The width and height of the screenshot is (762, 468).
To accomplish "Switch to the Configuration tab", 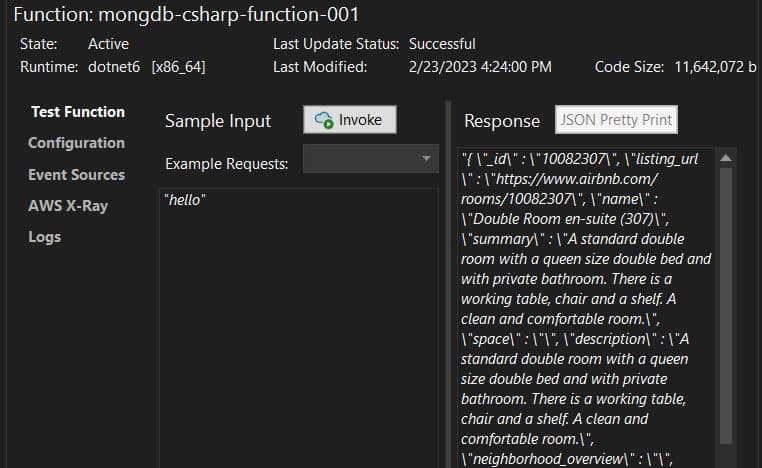I will point(76,143).
